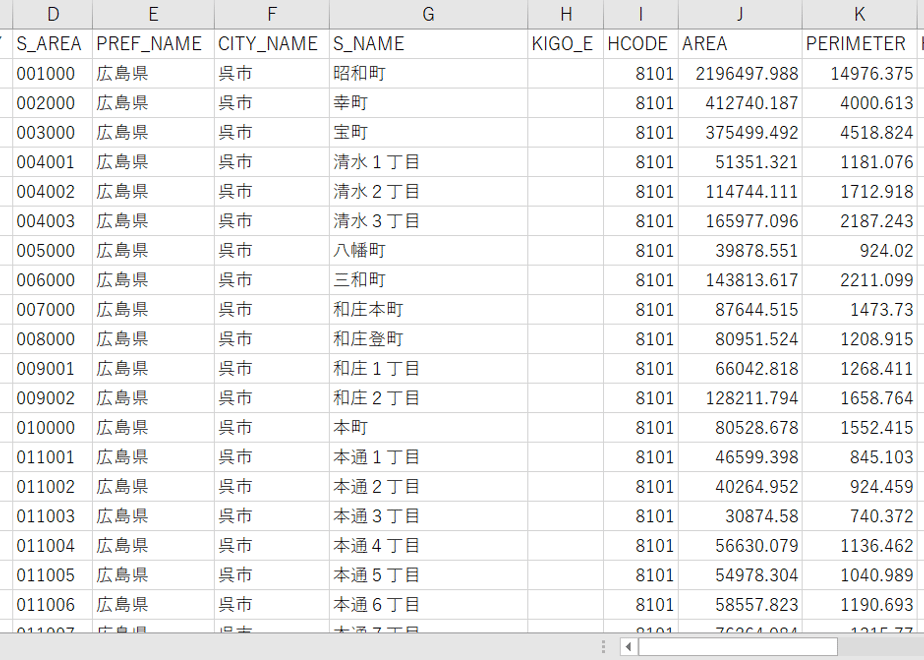924x660 pixels.
Task: Select column I header
Action: [x=641, y=14]
